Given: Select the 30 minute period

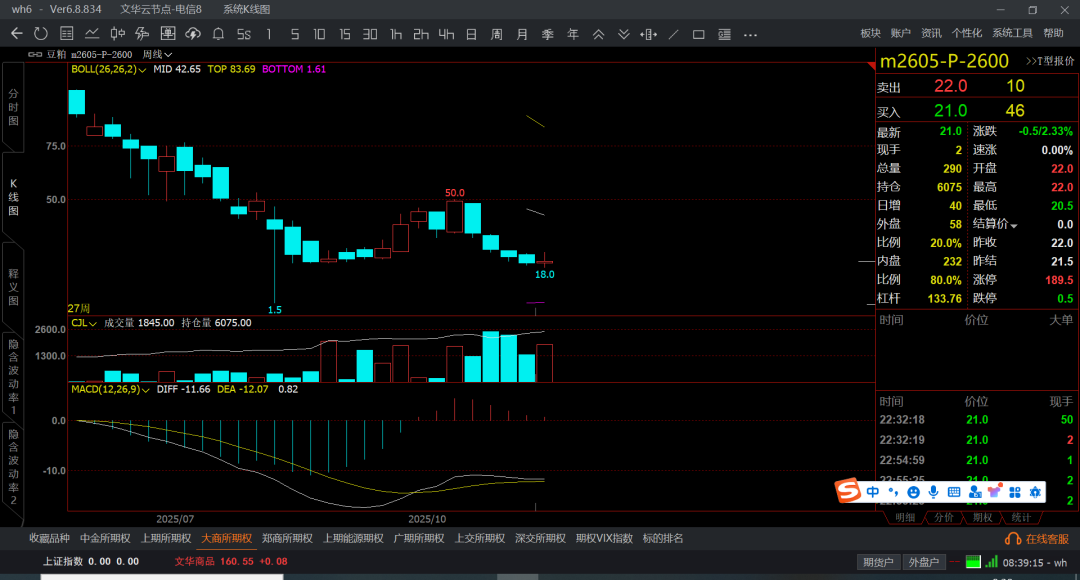Looking at the screenshot, I should pos(370,34).
